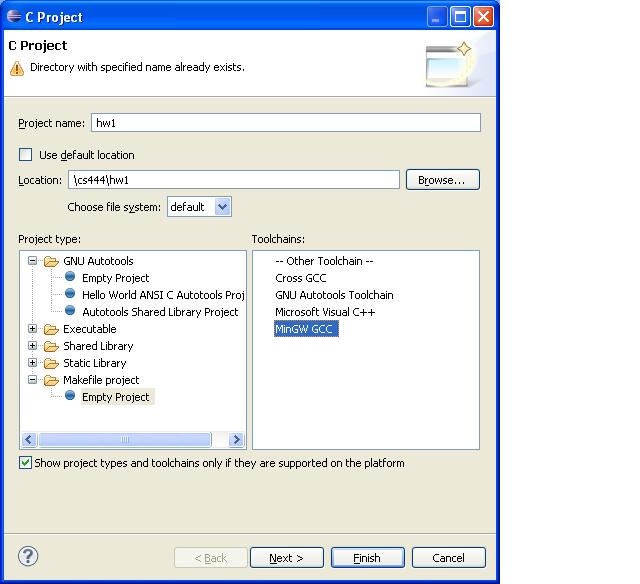Collapse the GNU Autotools tree node
This screenshot has width=640, height=584.
pos(32,262)
